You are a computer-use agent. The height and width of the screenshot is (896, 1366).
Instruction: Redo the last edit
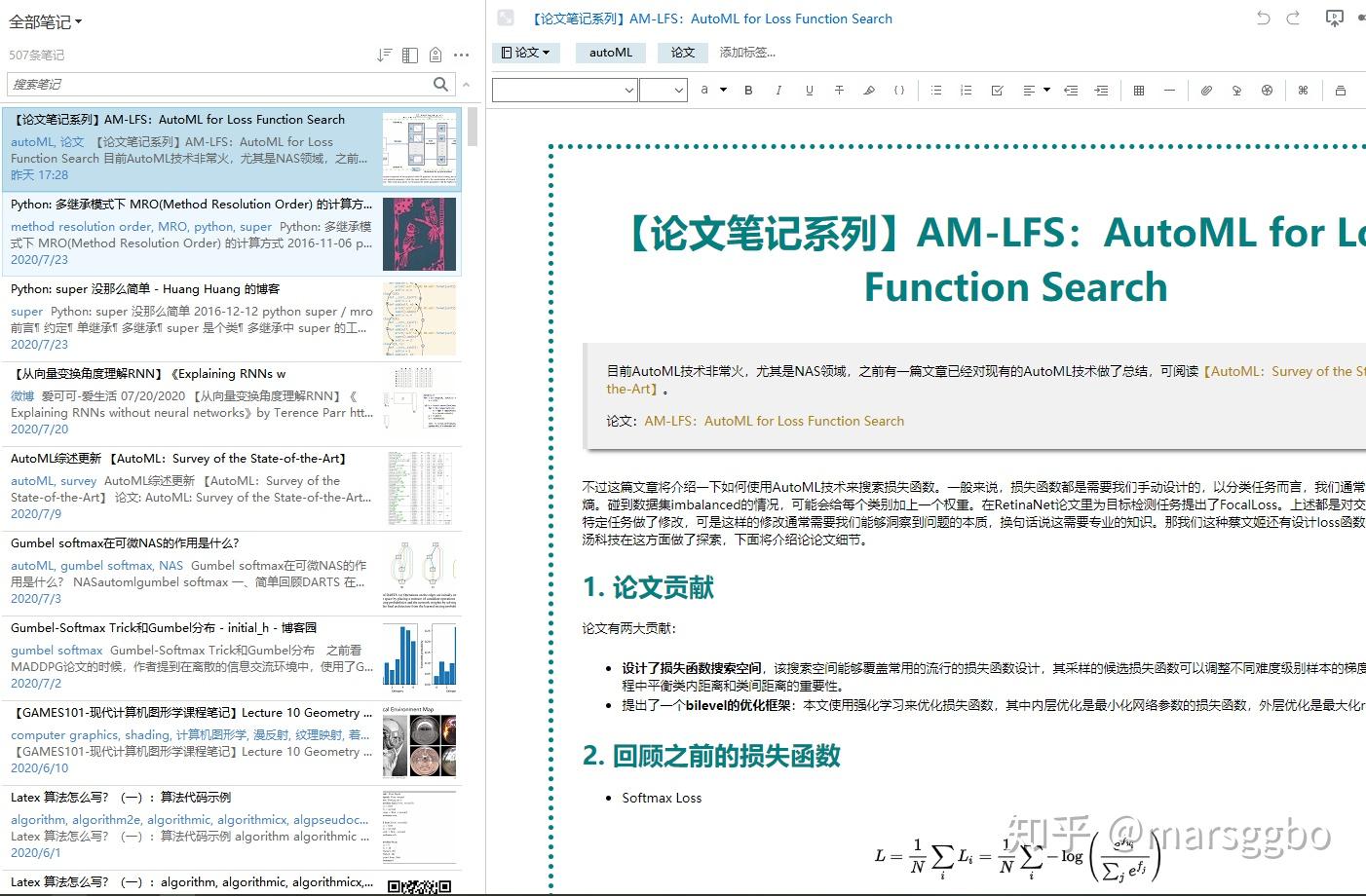coord(1294,18)
